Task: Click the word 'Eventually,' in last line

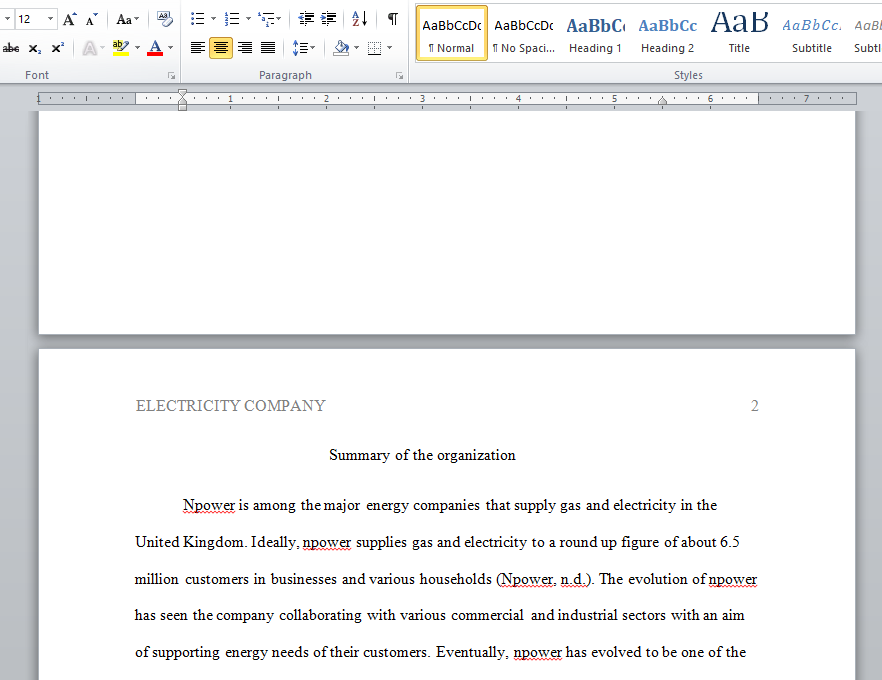Action: (x=472, y=652)
